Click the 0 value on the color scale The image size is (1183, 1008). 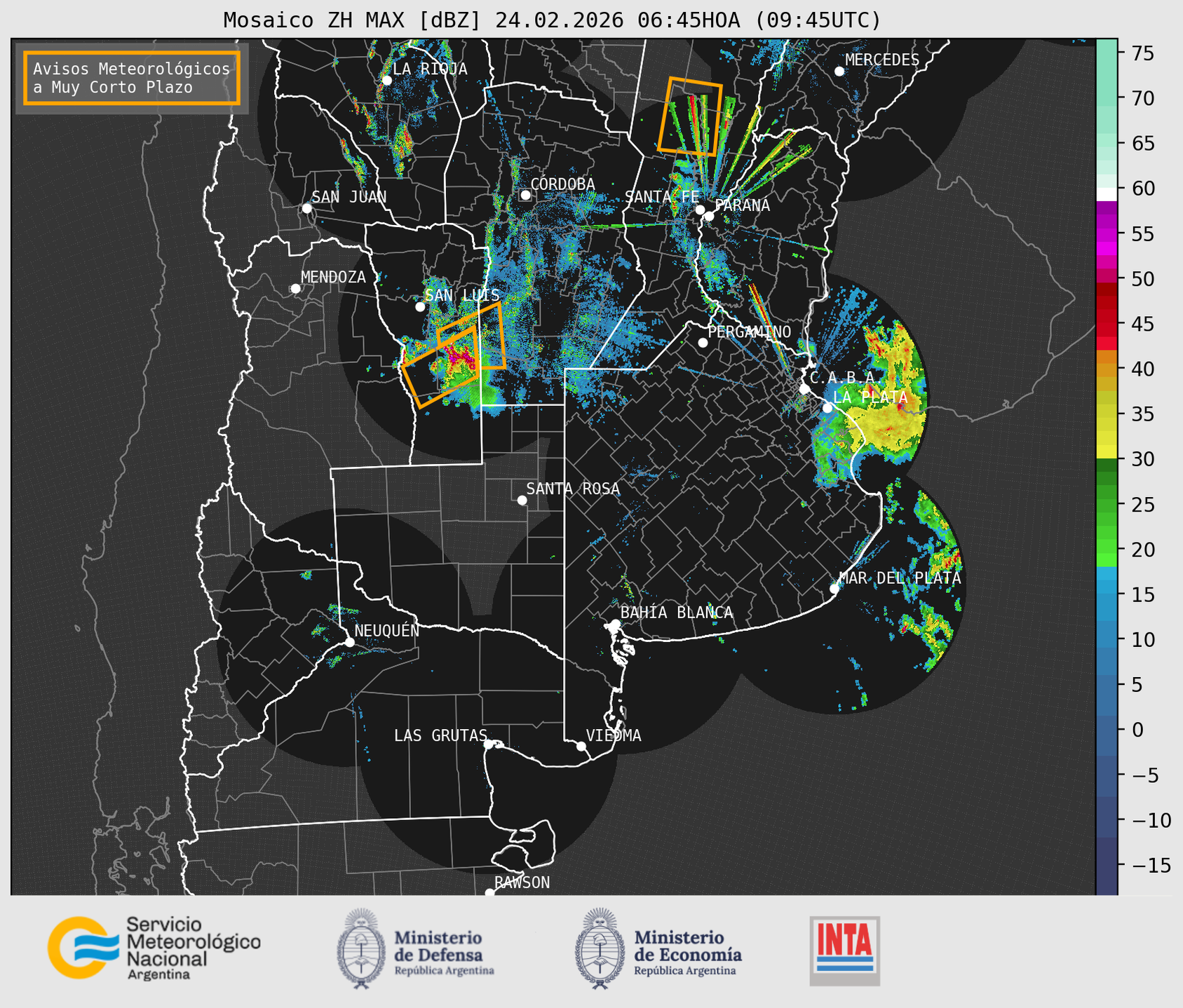tap(1137, 730)
